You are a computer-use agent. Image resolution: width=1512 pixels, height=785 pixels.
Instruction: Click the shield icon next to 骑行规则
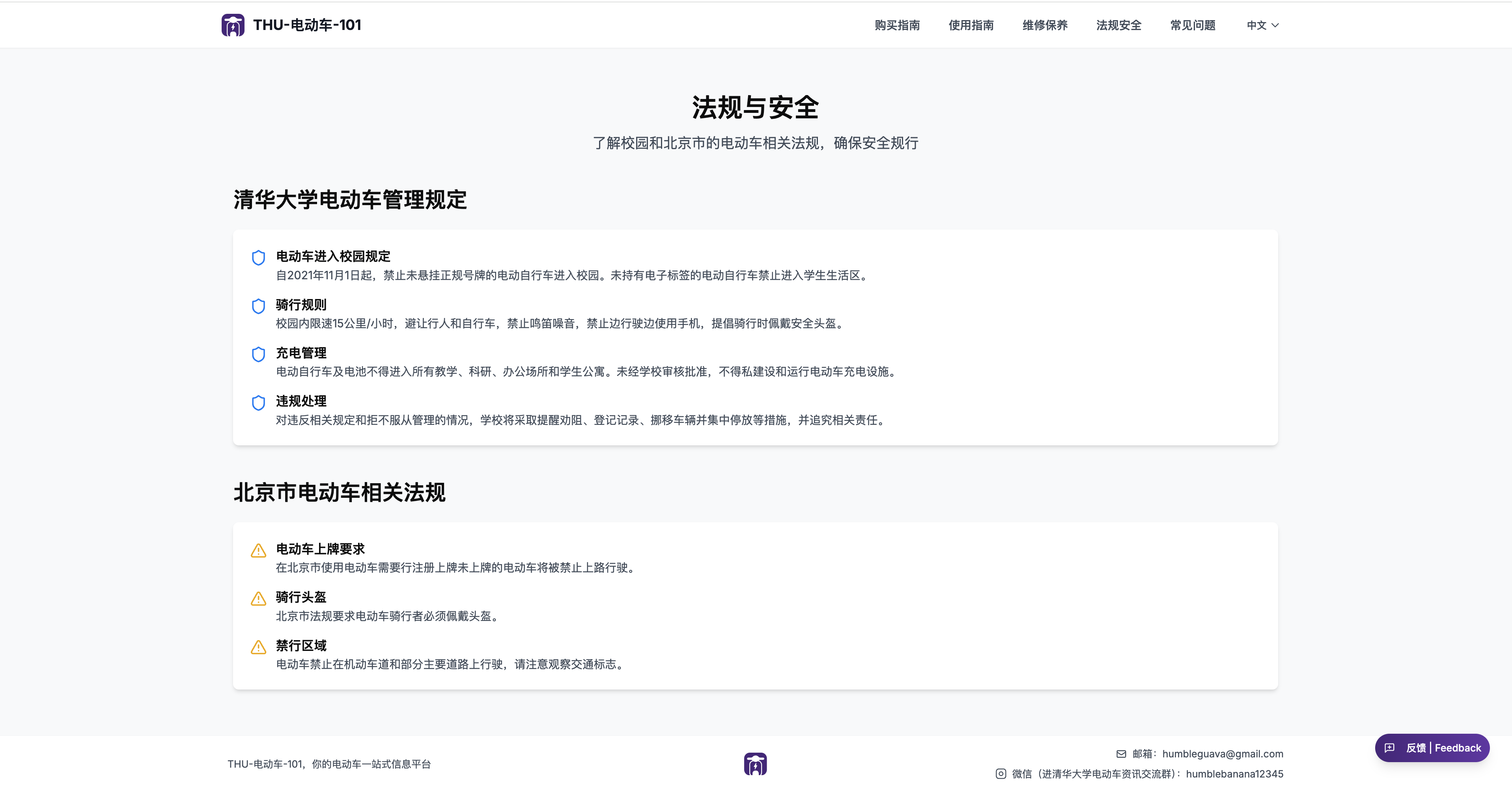click(x=258, y=306)
